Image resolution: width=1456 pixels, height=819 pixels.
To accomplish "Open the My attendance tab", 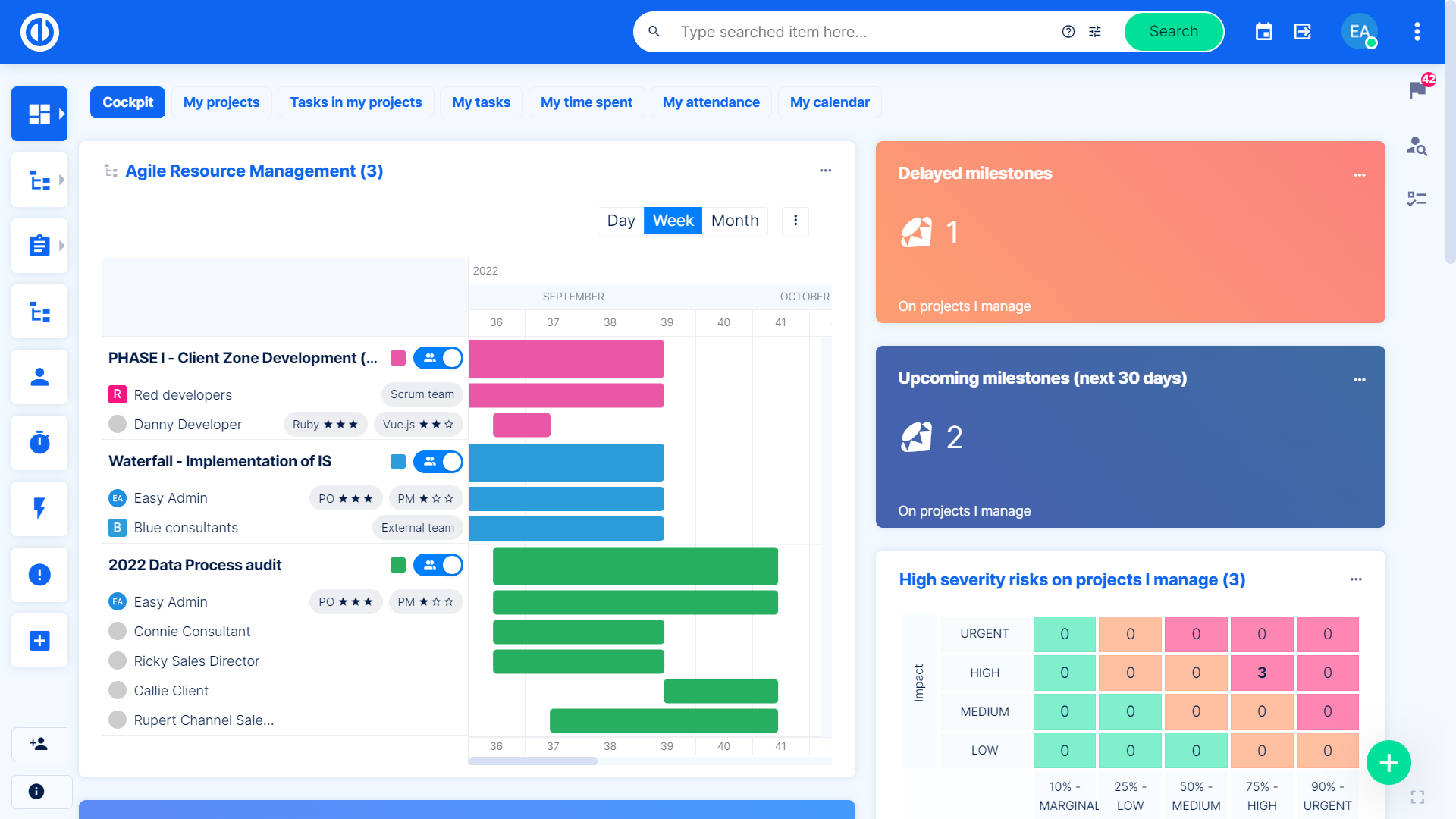I will tap(711, 102).
